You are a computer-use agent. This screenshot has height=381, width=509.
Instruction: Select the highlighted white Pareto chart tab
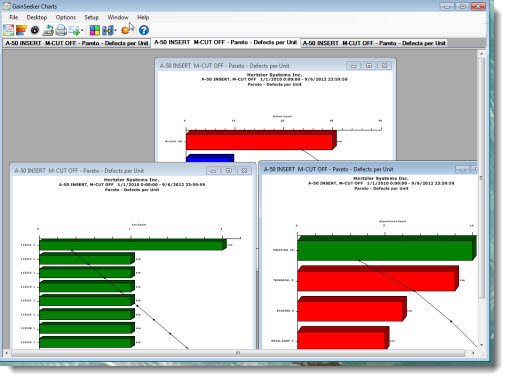pyautogui.click(x=225, y=43)
